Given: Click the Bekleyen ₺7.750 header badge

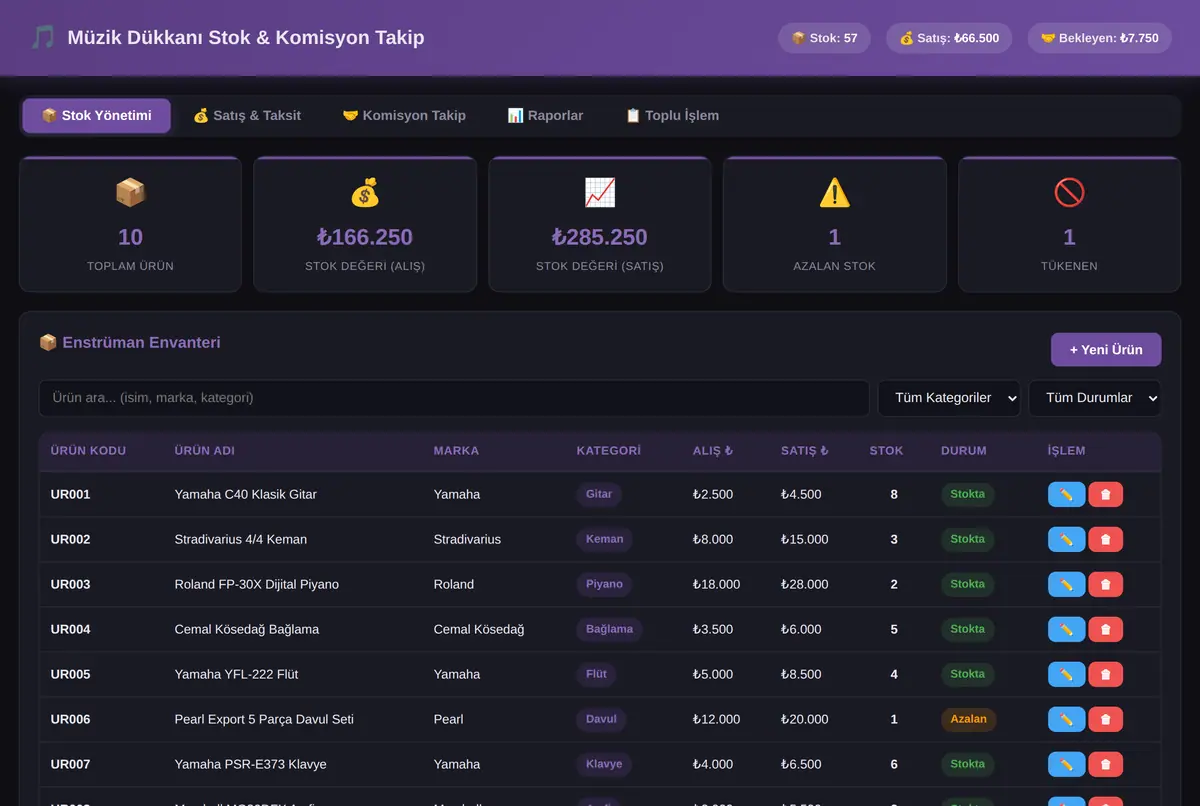Looking at the screenshot, I should [1100, 38].
